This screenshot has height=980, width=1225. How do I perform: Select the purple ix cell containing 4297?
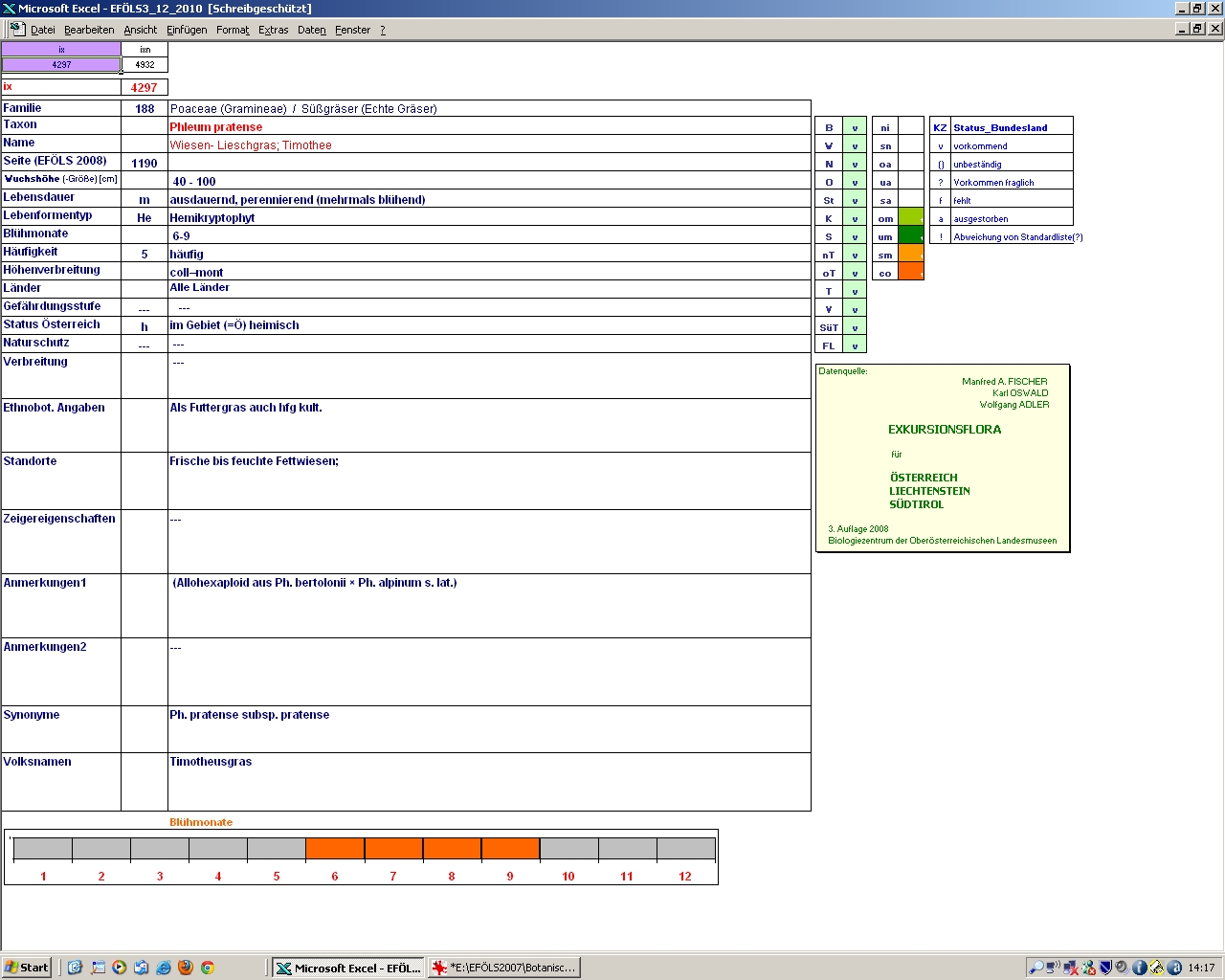tap(61, 65)
